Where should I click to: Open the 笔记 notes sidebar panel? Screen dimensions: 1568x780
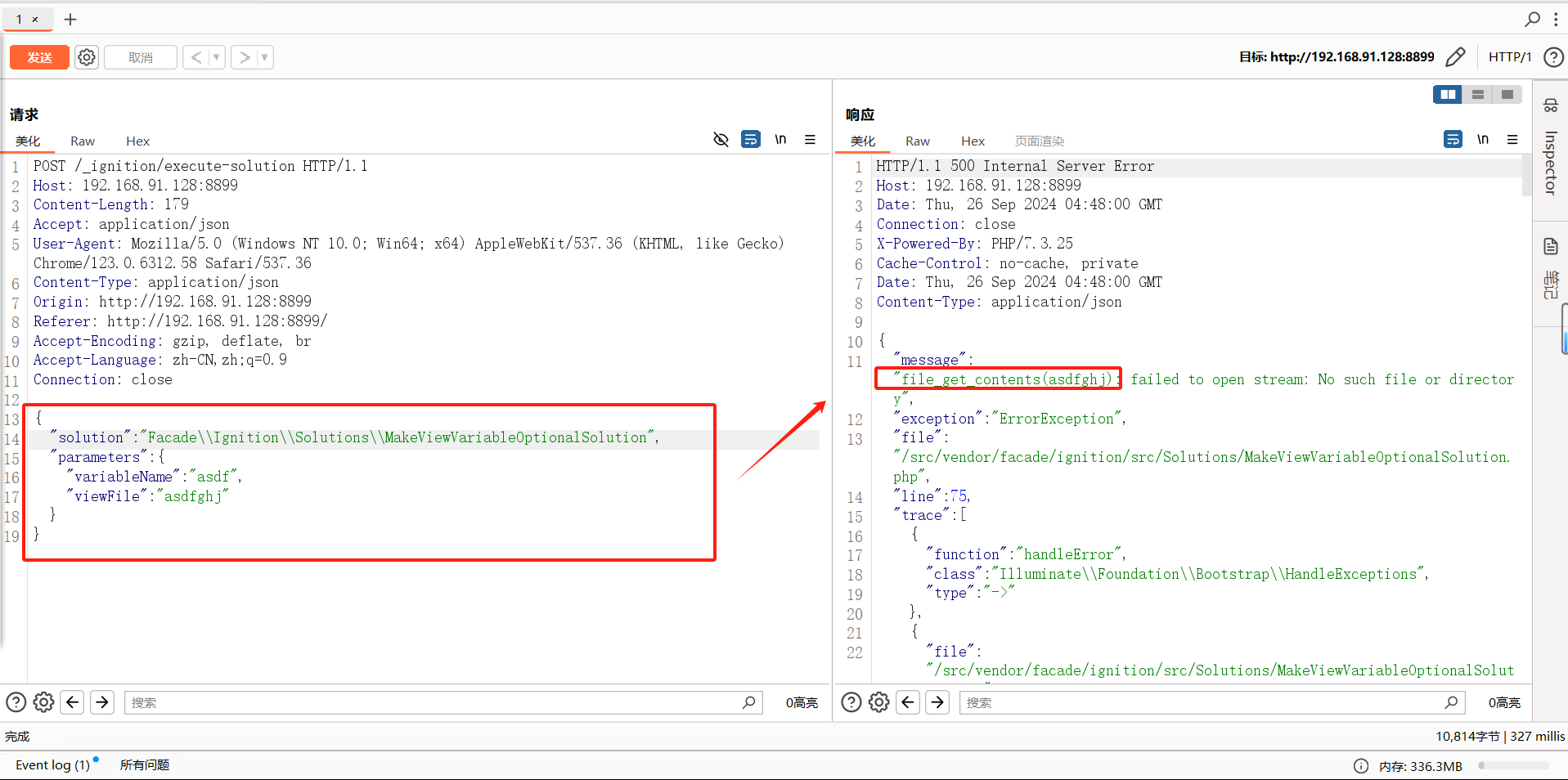1550,285
